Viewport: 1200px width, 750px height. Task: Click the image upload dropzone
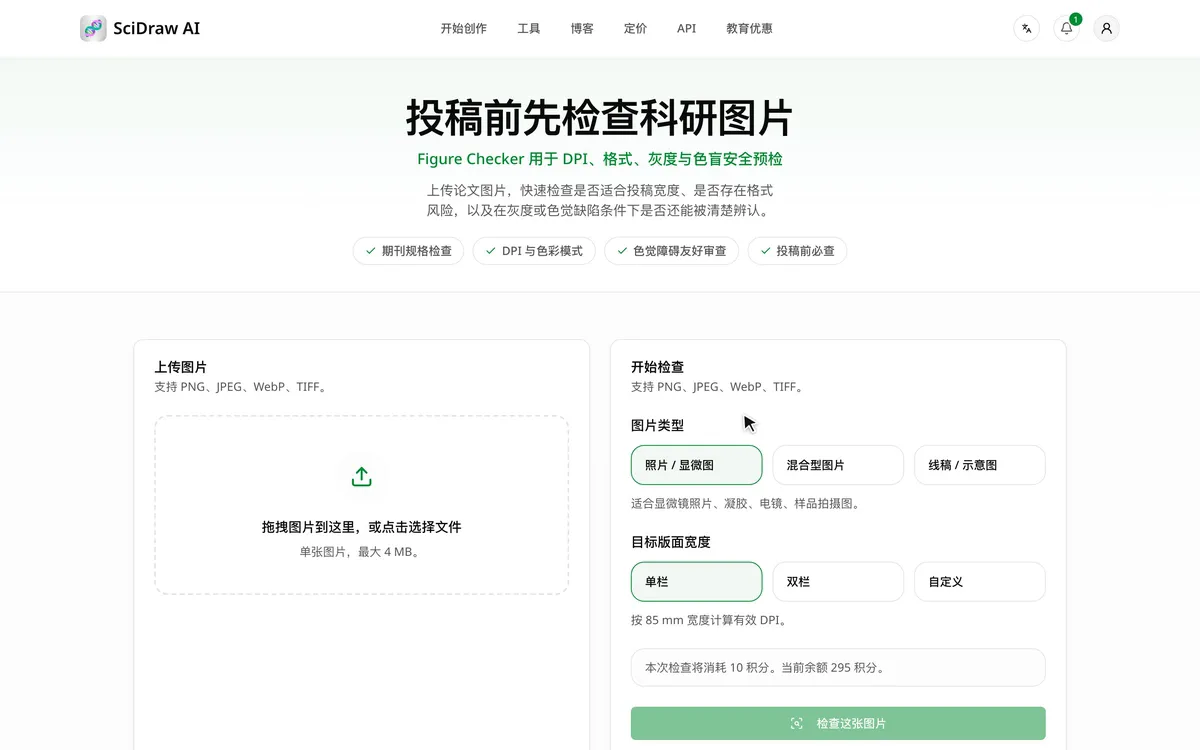[x=362, y=505]
